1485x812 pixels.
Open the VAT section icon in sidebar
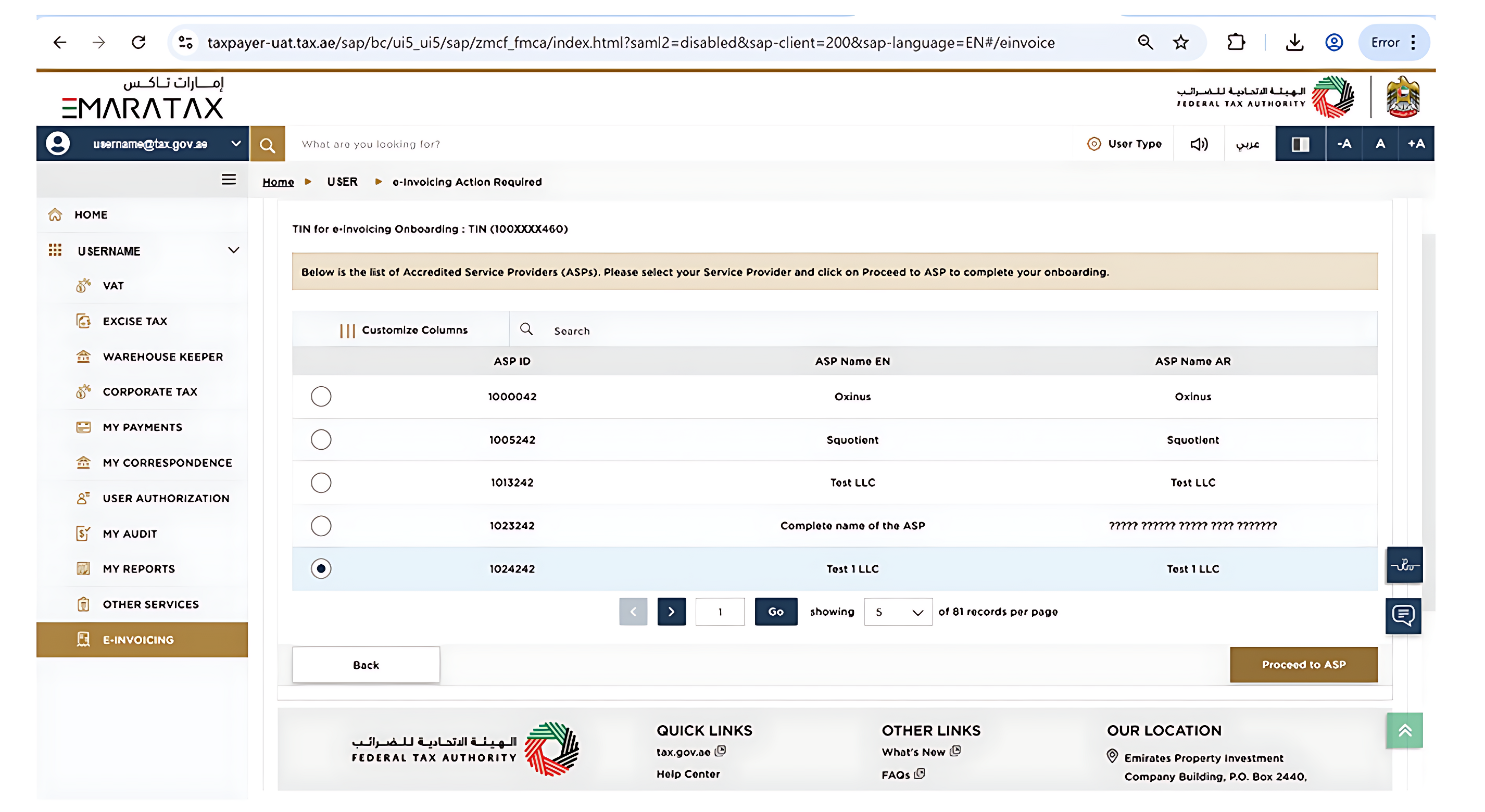click(x=84, y=285)
